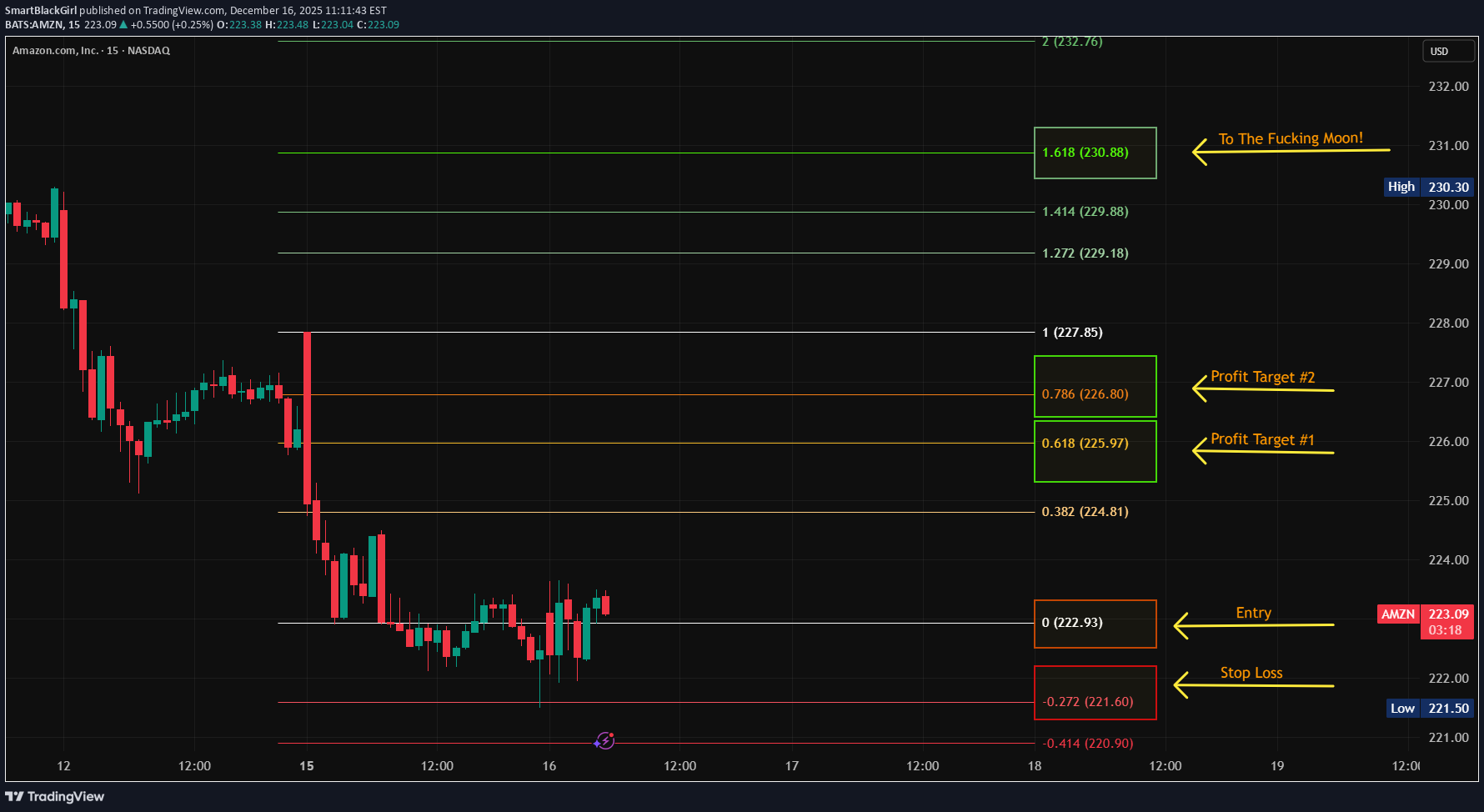Click the green up-triangle in the header quote
This screenshot has height=812, width=1484.
pyautogui.click(x=123, y=25)
